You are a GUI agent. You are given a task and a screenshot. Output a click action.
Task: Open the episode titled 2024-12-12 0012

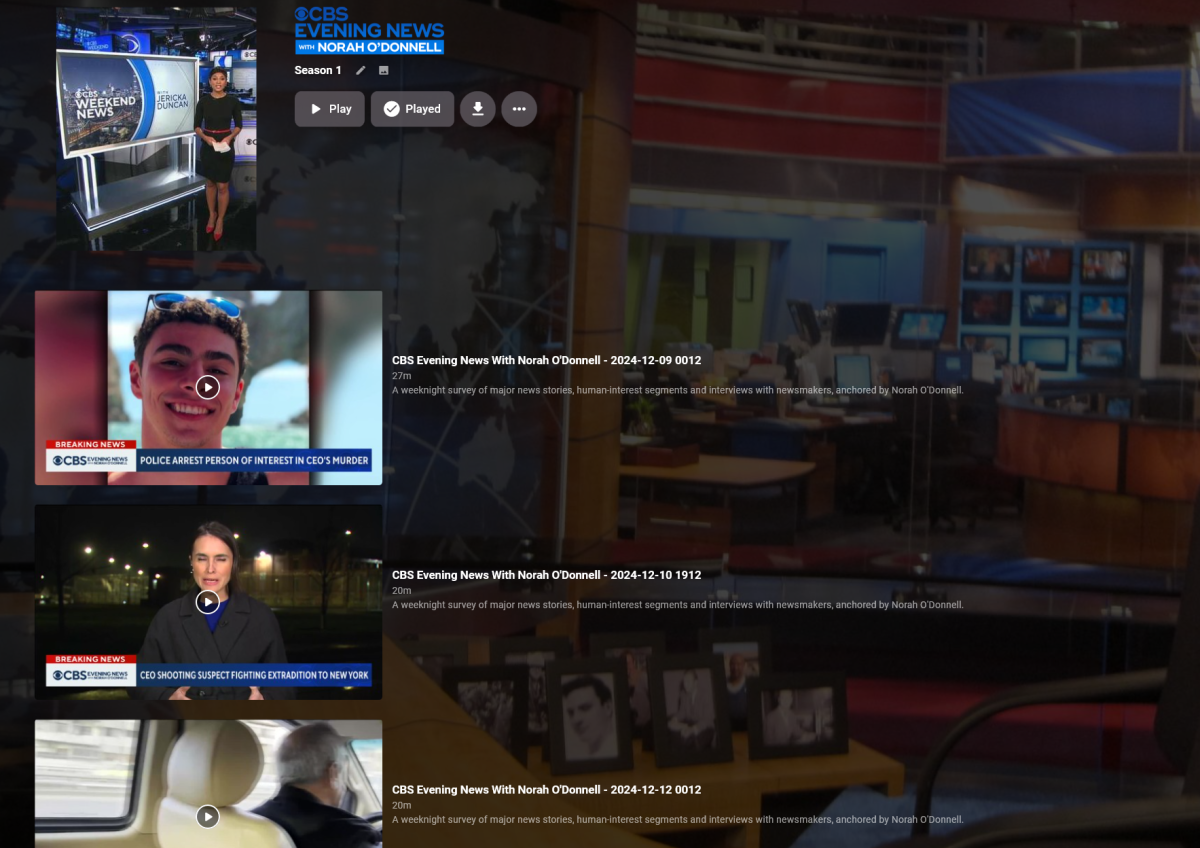pyautogui.click(x=546, y=790)
